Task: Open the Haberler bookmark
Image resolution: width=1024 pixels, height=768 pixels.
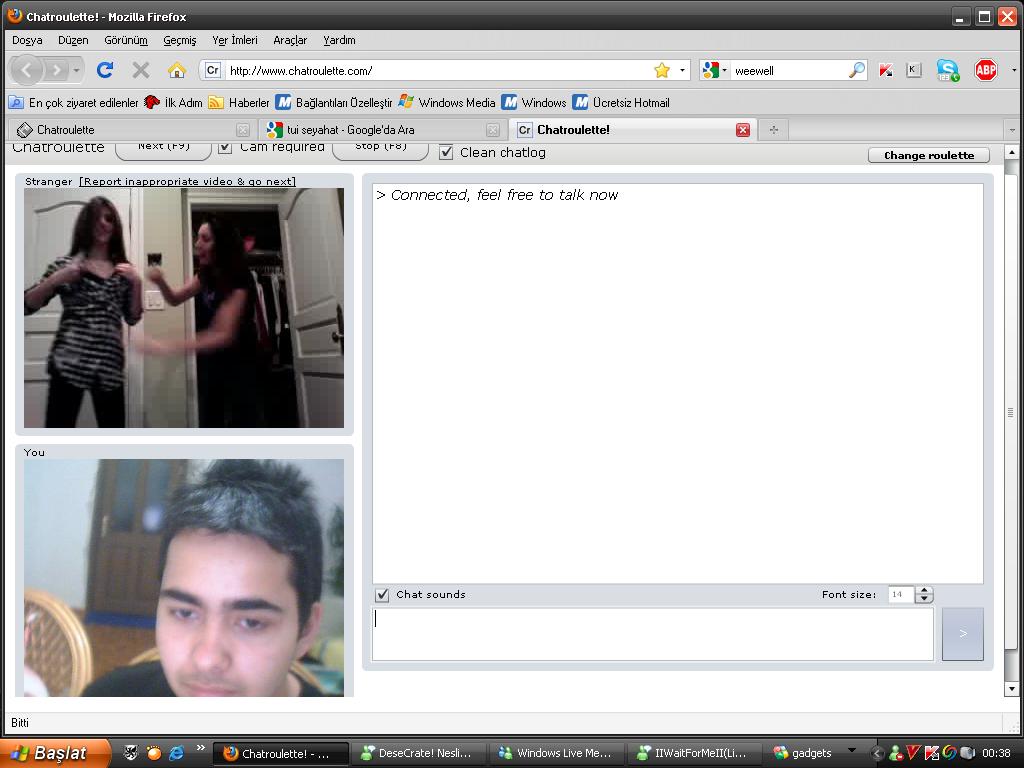Action: (239, 103)
